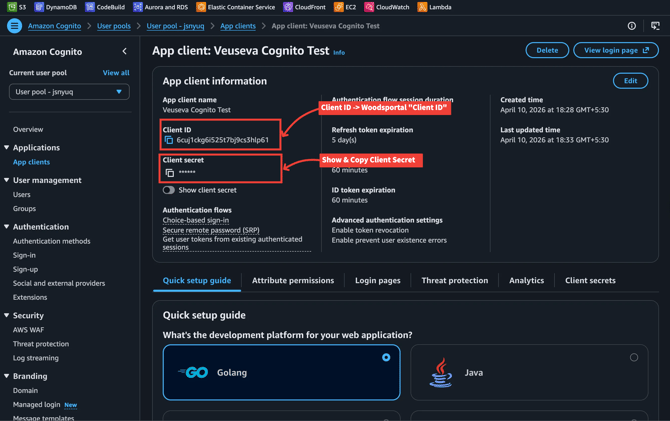This screenshot has width=670, height=421.
Task: Open Social and external providers in sidebar
Action: click(59, 283)
